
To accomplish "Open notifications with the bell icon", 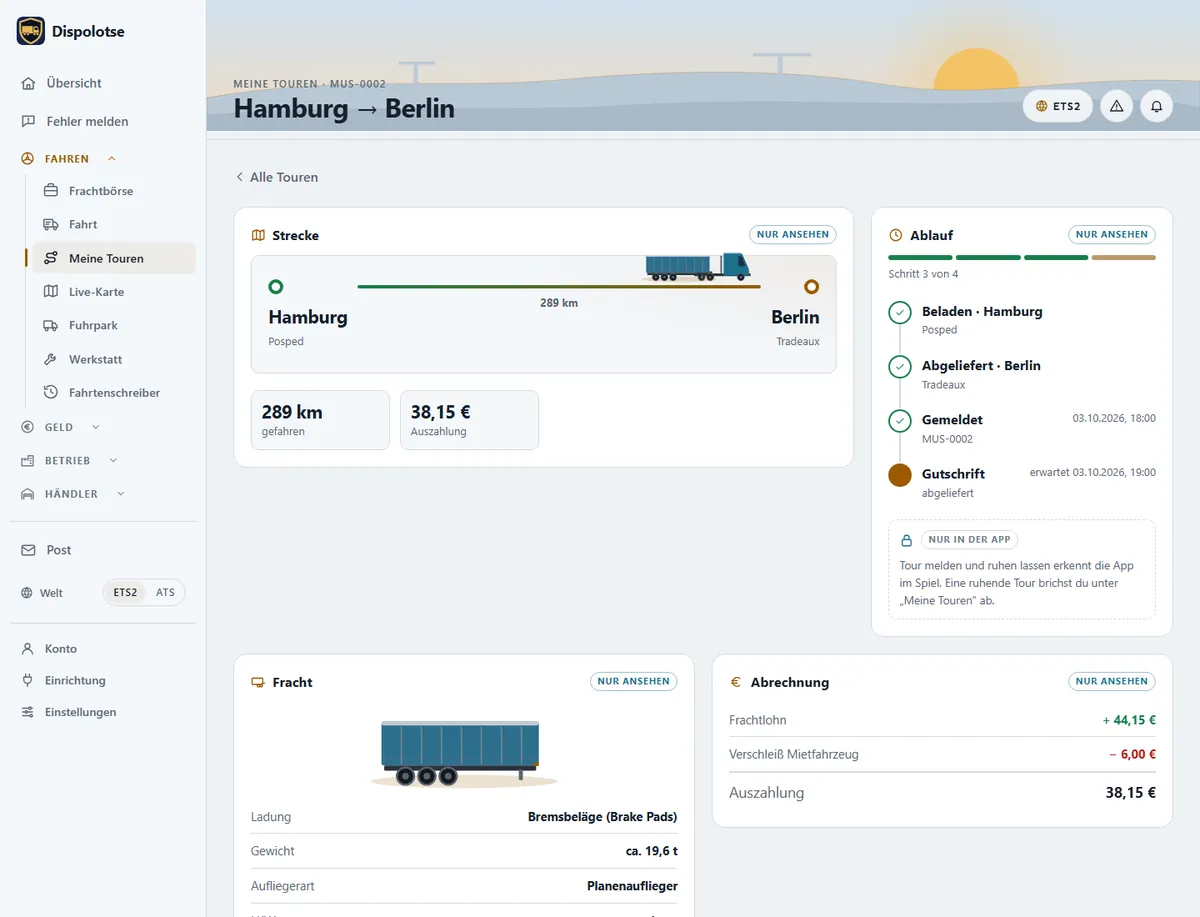I will coord(1157,106).
